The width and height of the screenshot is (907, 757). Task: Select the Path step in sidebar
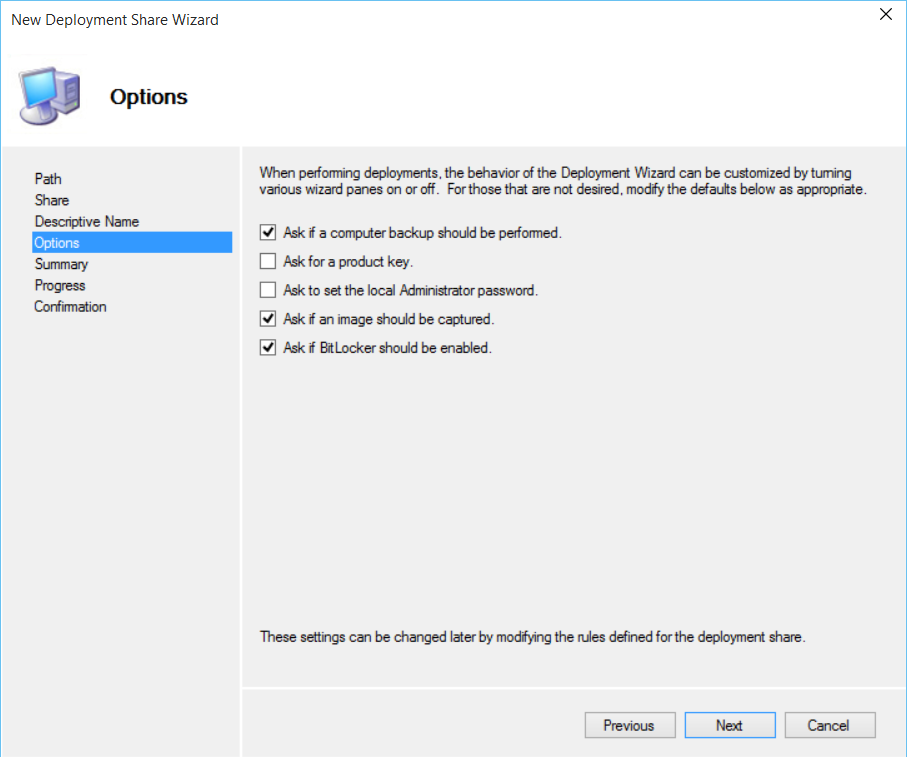click(48, 179)
